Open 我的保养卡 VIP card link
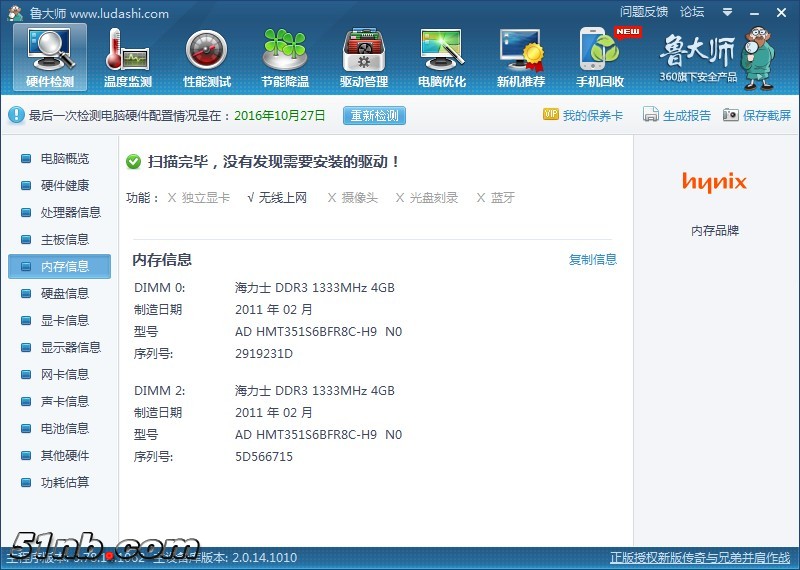The height and width of the screenshot is (570, 800). (x=583, y=116)
